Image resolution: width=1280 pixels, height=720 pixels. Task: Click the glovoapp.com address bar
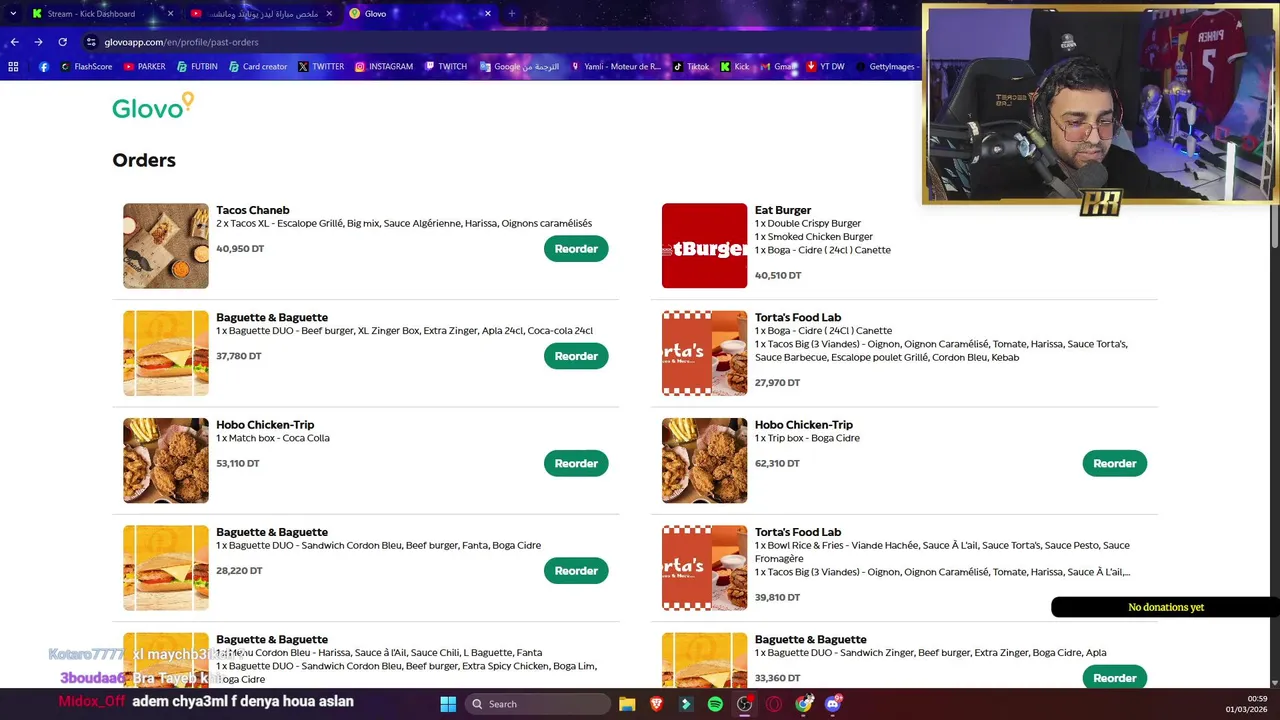pos(500,42)
